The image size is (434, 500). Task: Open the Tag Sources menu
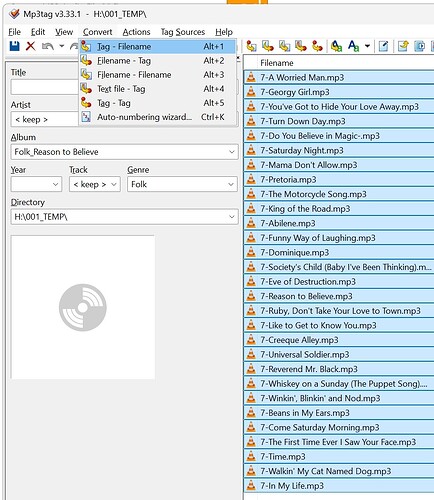point(183,32)
